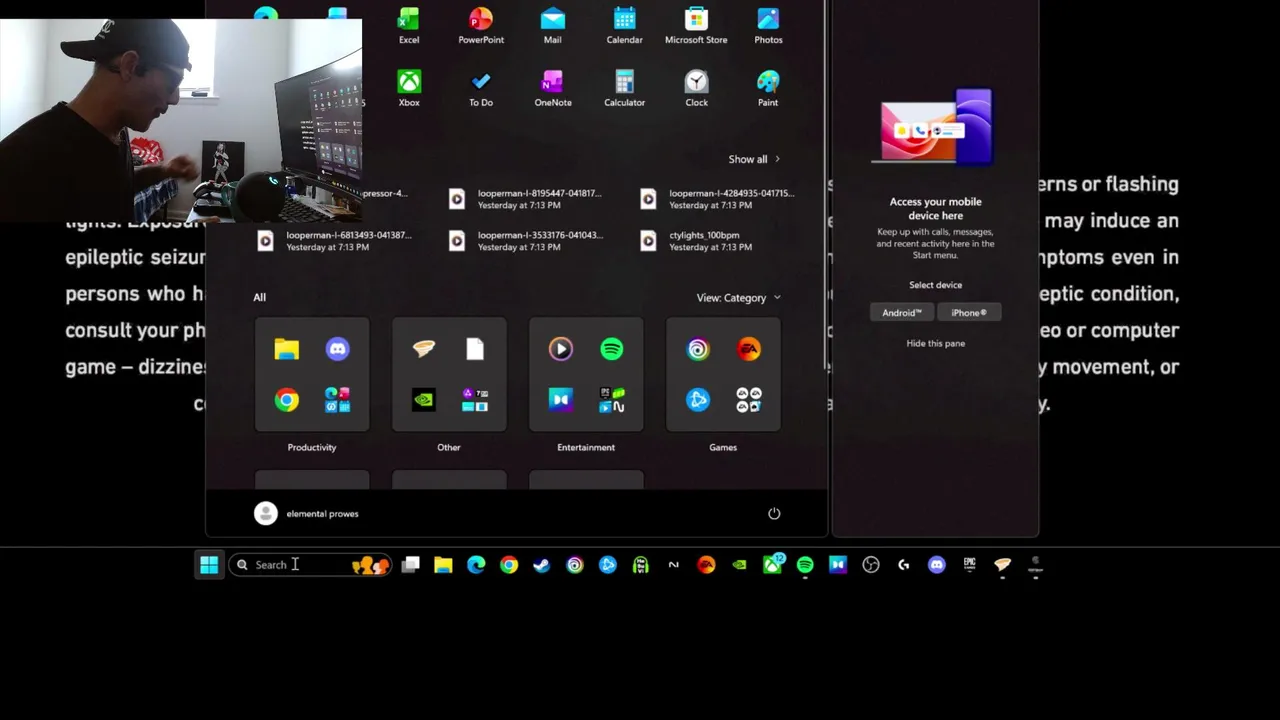The image size is (1280, 720).
Task: Open Spotify on taskbar
Action: (805, 565)
